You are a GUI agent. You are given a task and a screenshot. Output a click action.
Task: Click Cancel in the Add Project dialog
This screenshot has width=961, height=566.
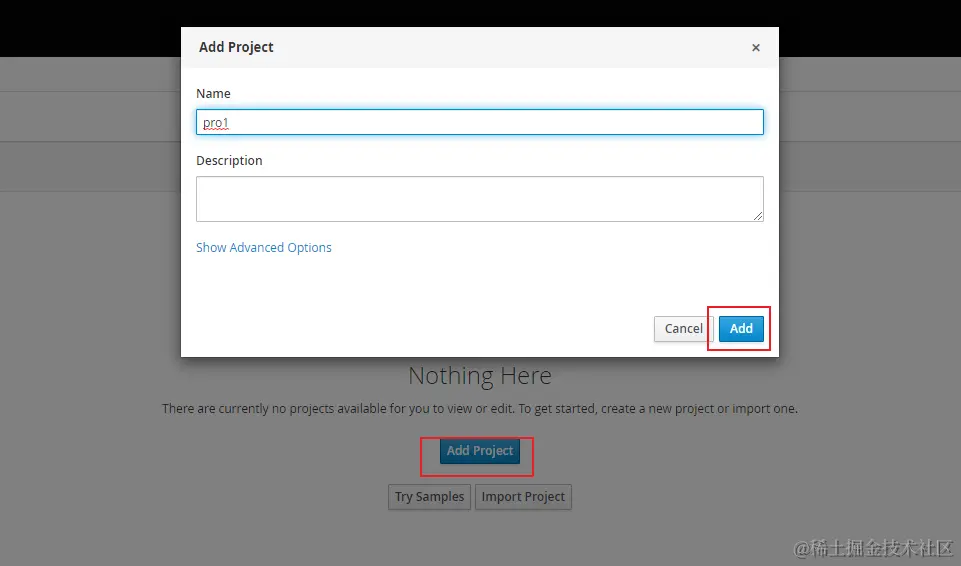coord(683,329)
